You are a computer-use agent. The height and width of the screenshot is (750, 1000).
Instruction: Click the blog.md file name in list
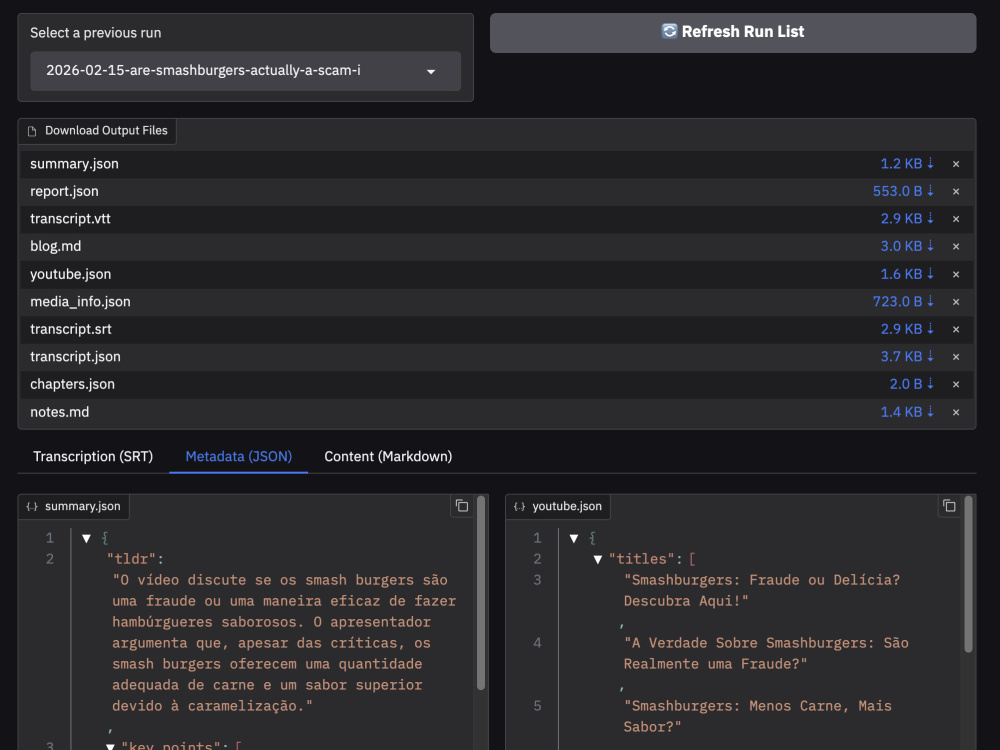tap(55, 246)
